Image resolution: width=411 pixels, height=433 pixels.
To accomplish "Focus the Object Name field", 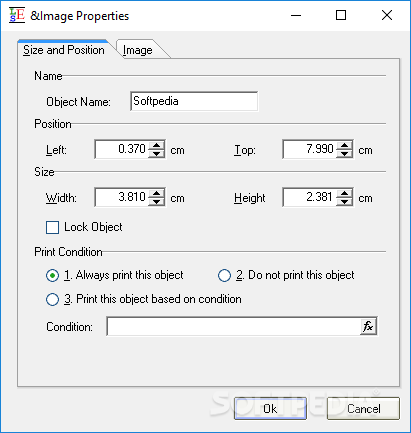I will point(194,101).
